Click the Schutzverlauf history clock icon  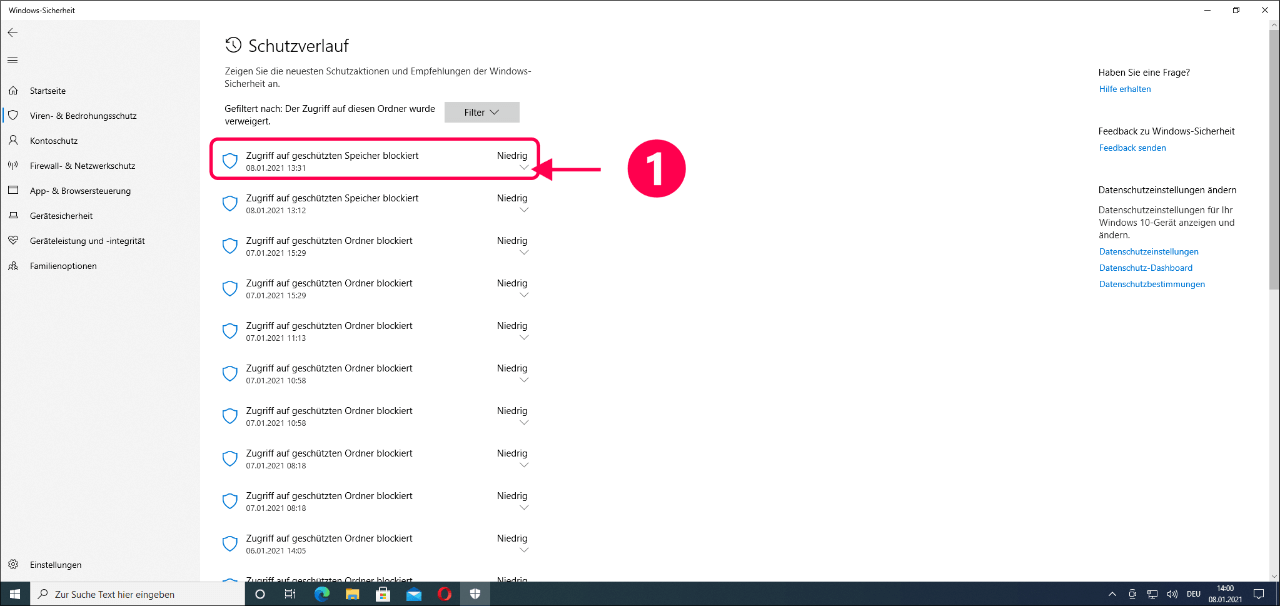pos(233,45)
